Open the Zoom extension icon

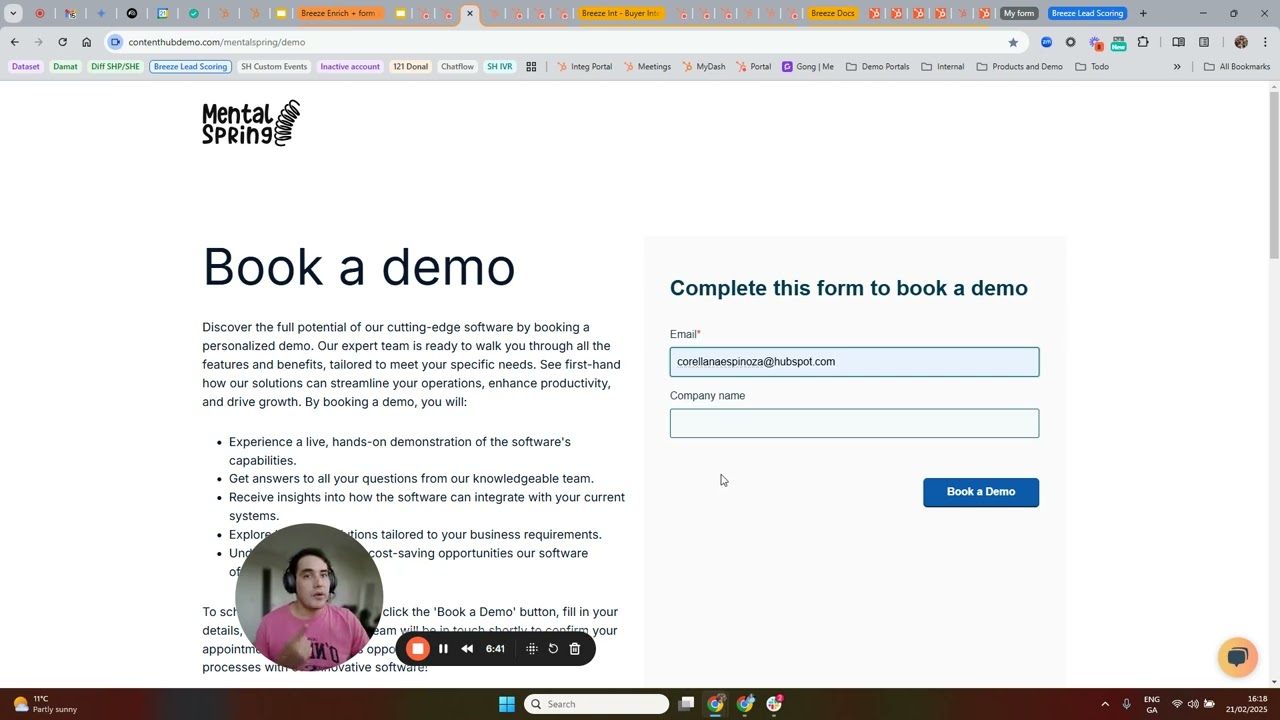pos(1046,42)
